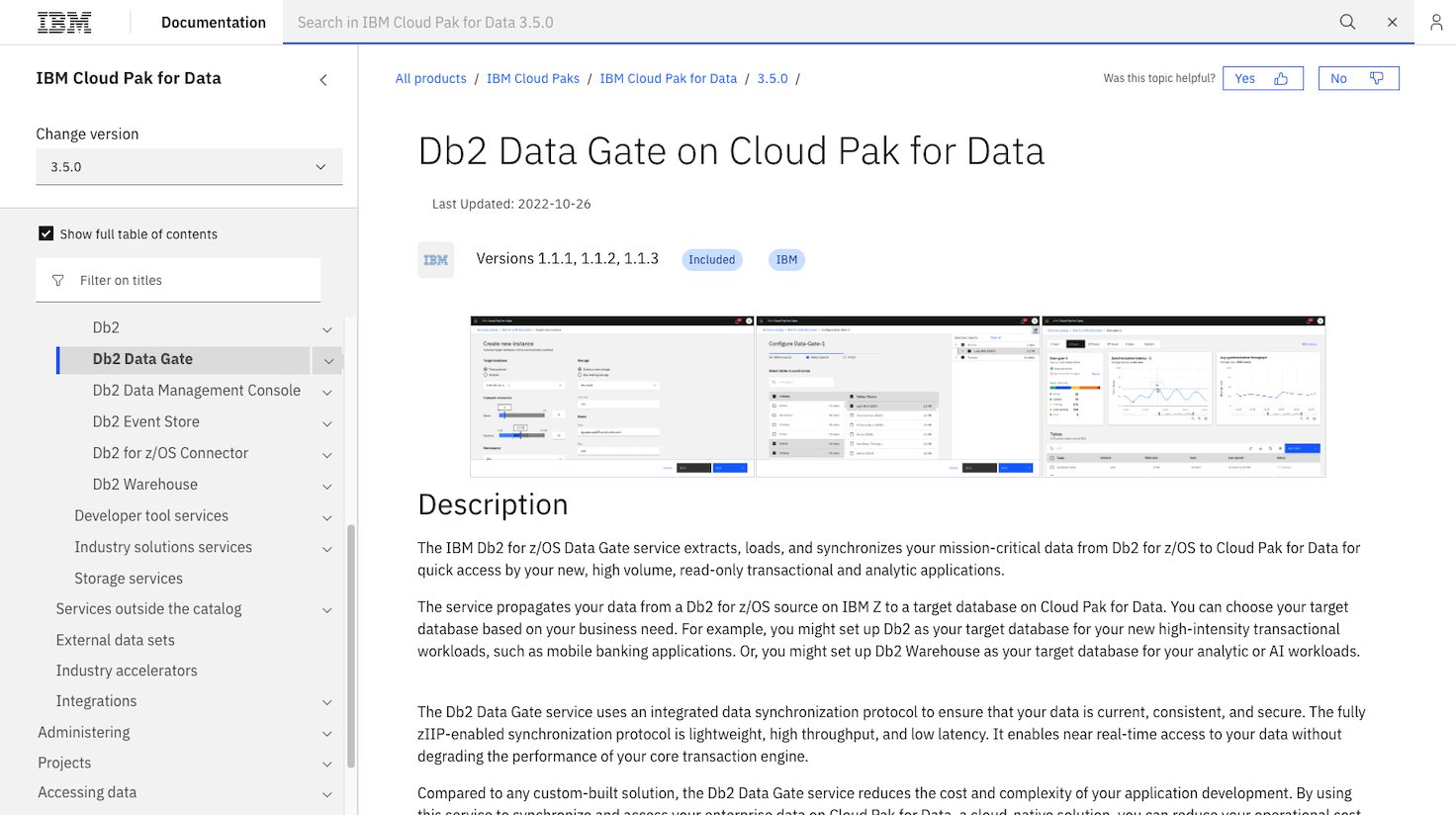Click Yes thumbs-up helpful button

point(1262,78)
